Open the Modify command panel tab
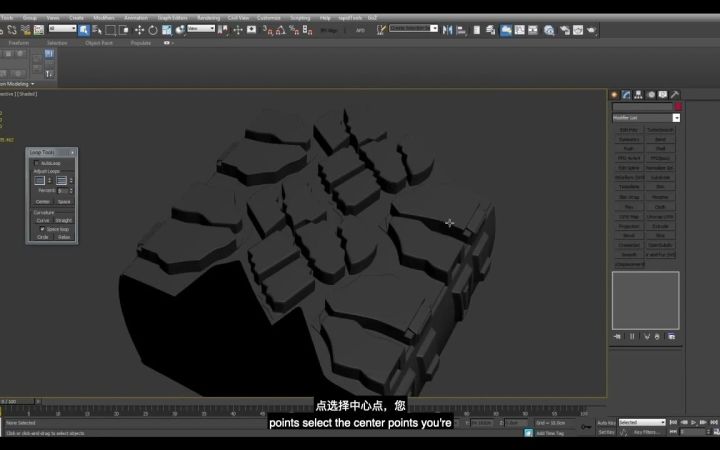The image size is (720, 450). 626,95
